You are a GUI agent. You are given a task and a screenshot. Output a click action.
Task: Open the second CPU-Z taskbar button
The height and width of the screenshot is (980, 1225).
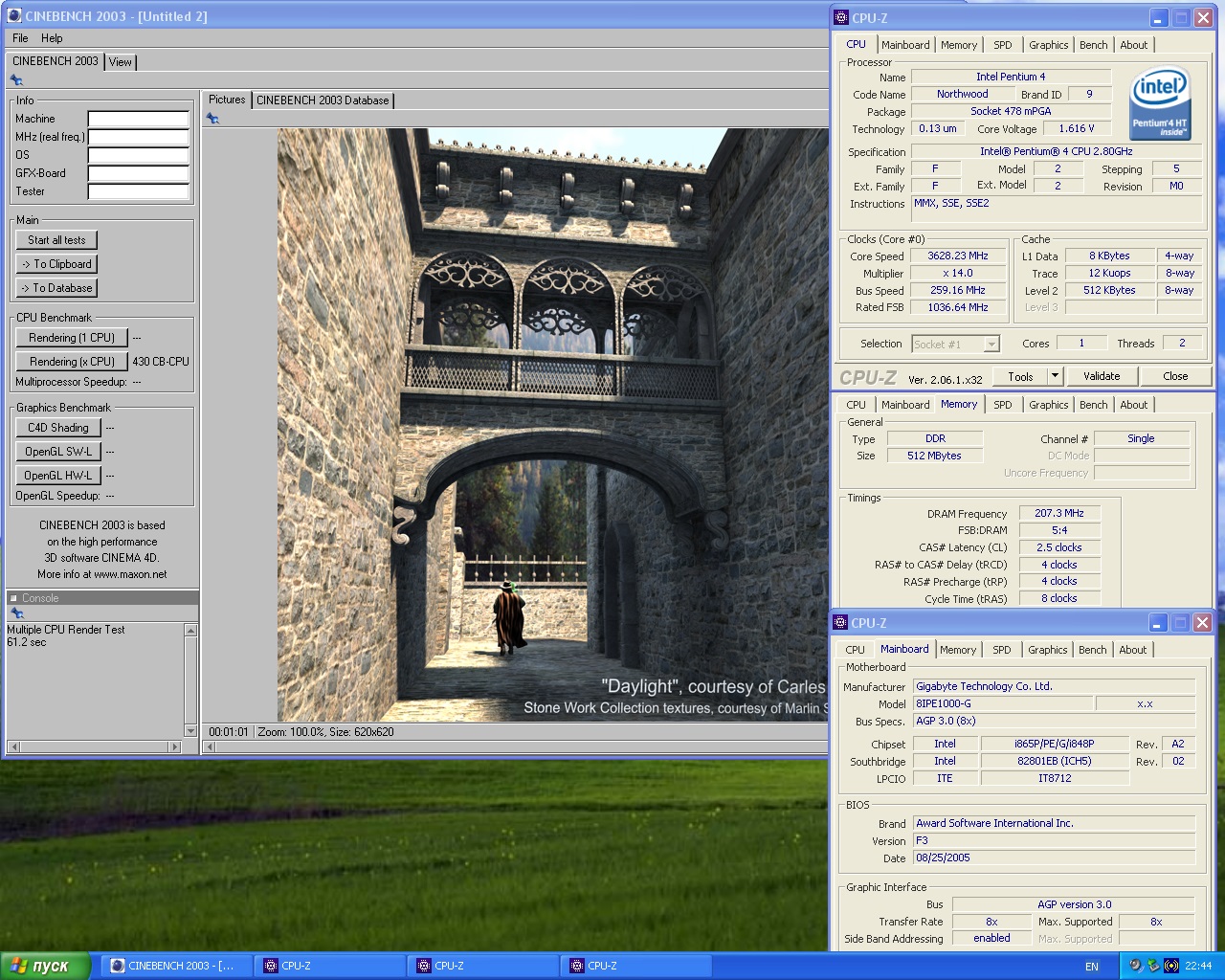click(x=483, y=966)
